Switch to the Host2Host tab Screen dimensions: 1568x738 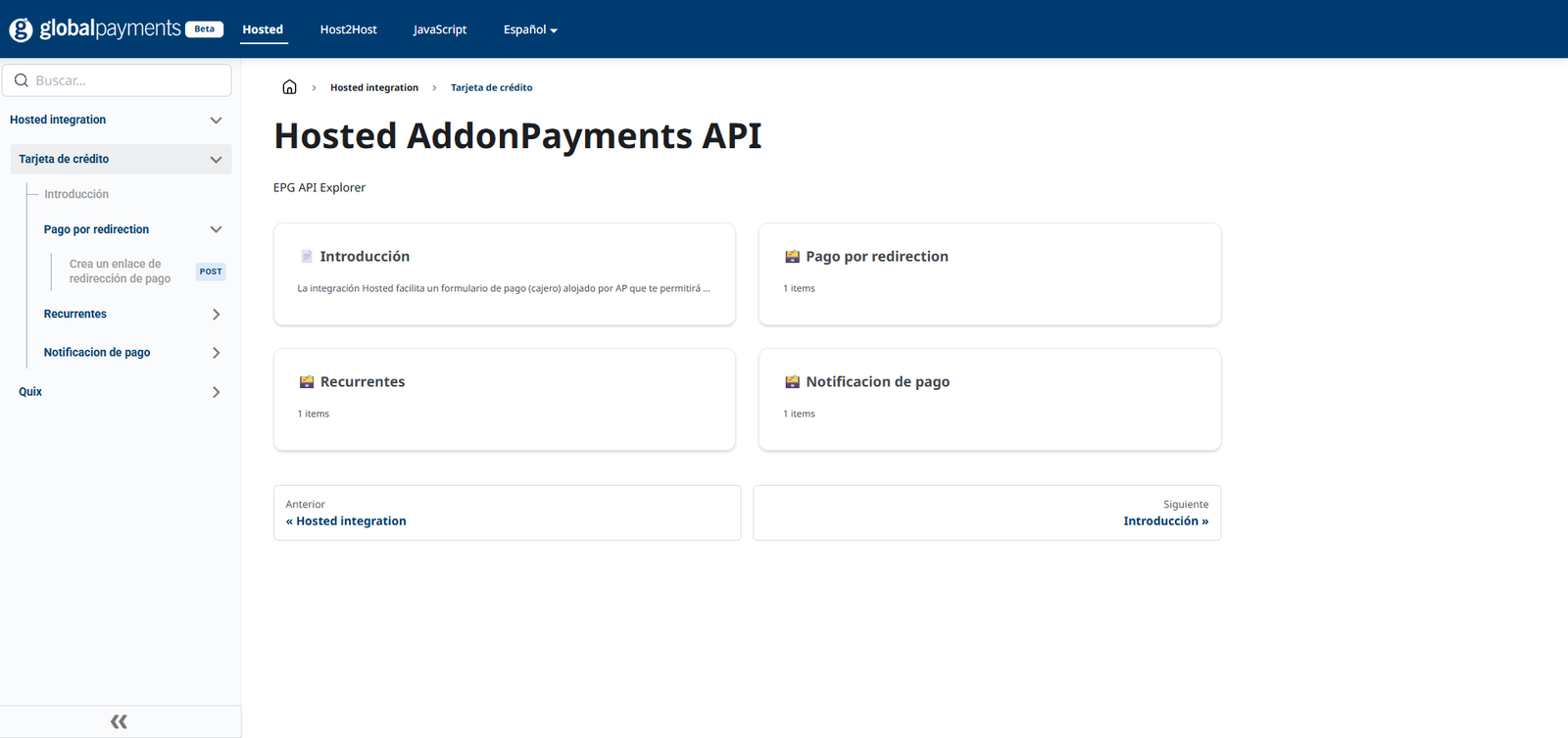pos(348,29)
